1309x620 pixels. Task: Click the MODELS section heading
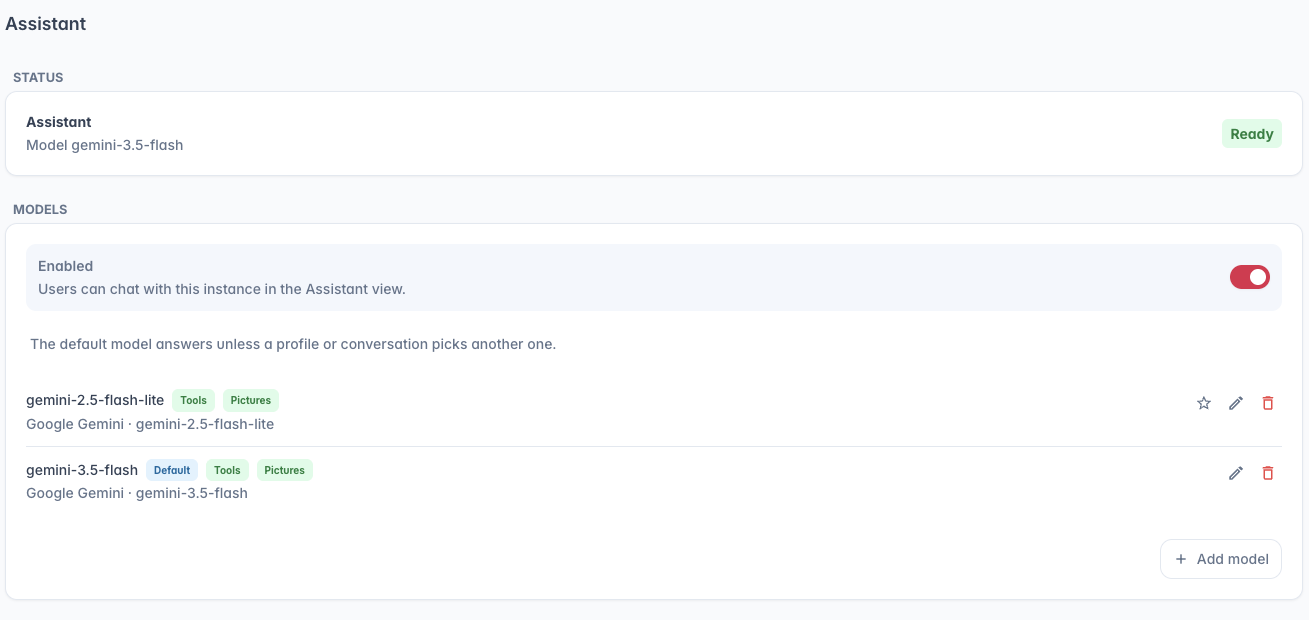40,209
